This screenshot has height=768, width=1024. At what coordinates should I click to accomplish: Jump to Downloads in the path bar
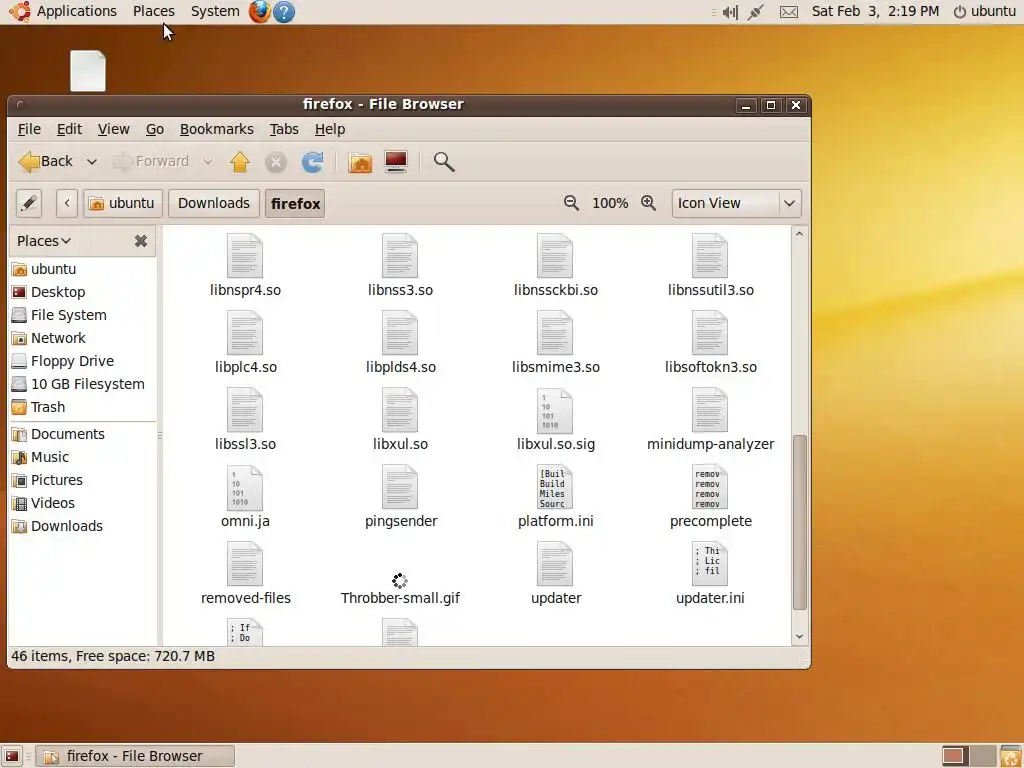point(214,203)
